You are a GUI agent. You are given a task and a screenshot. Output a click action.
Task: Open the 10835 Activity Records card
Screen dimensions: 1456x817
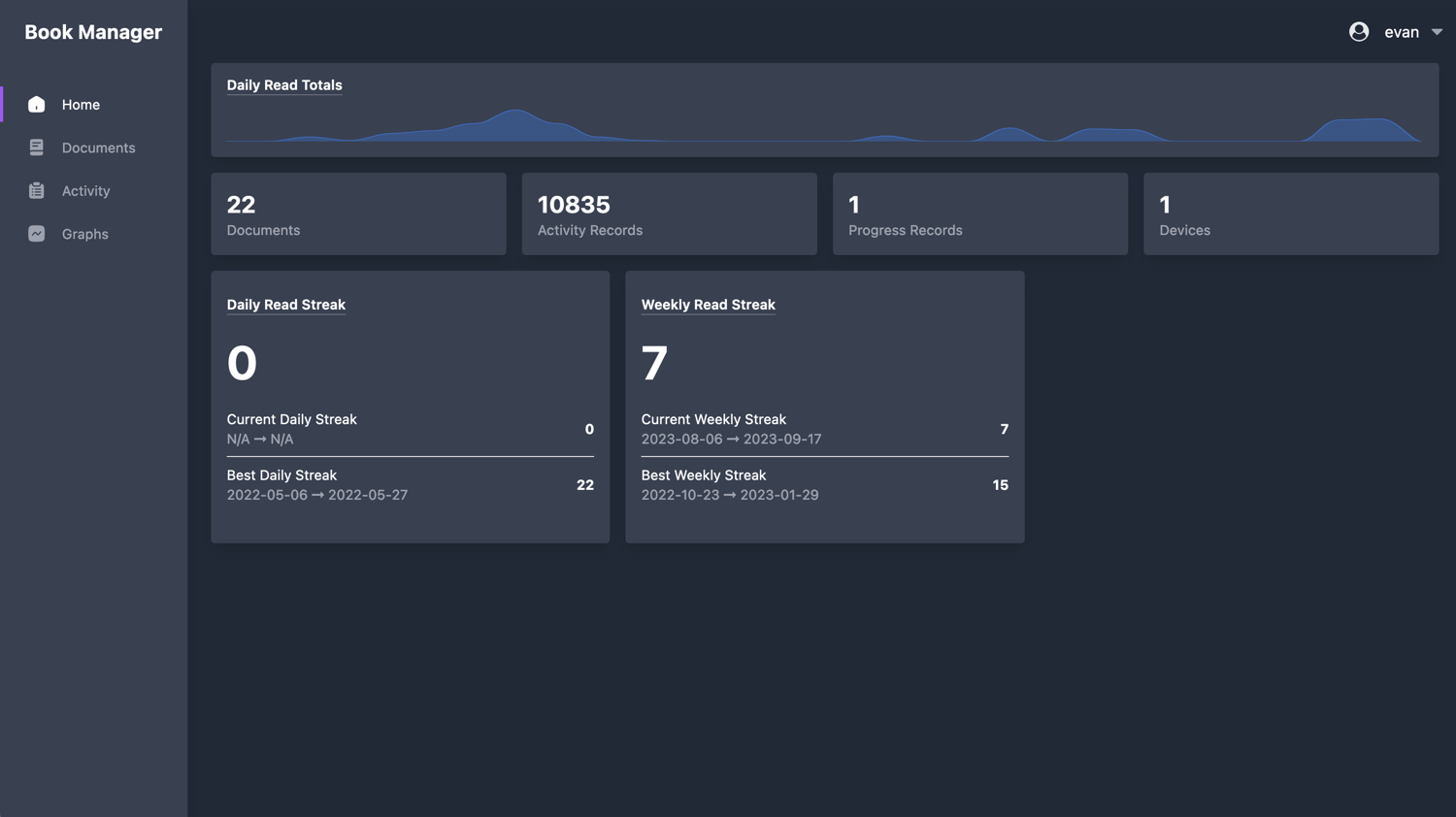(x=669, y=214)
